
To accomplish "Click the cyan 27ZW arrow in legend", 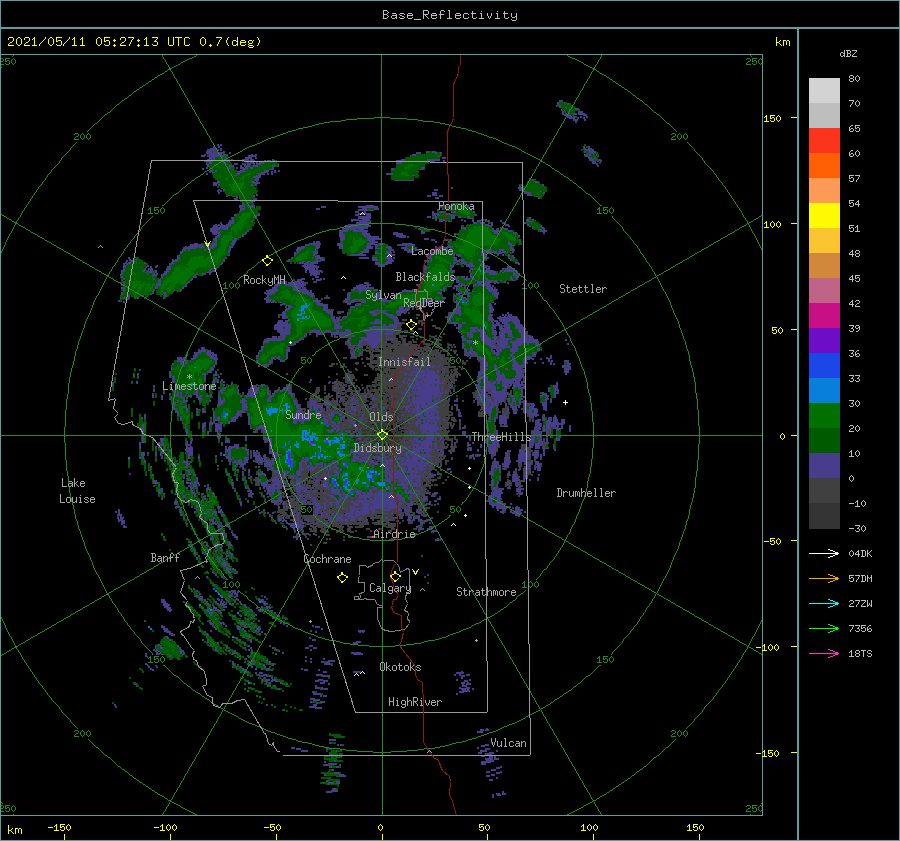I will (824, 603).
